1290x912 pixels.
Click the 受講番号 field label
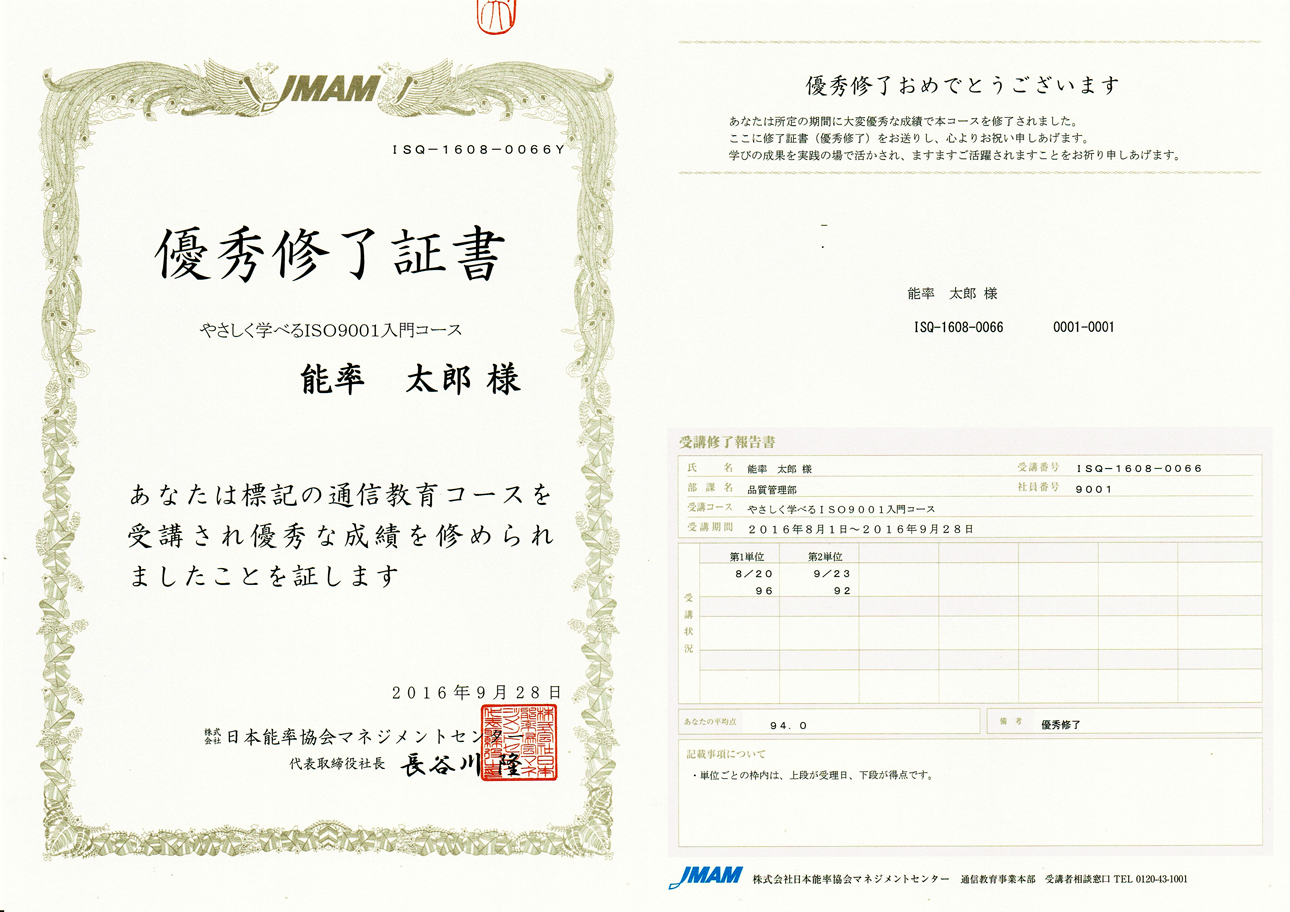click(1040, 468)
